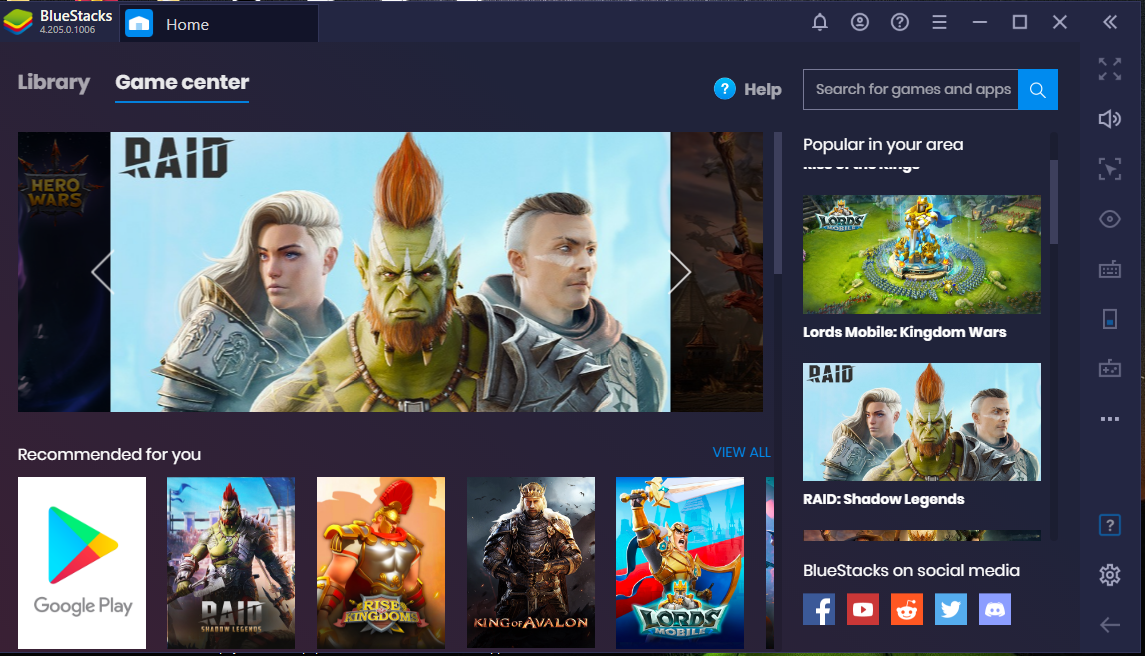Open BlueStacks YouTube channel
Screen dimensions: 1145x656
click(x=863, y=609)
